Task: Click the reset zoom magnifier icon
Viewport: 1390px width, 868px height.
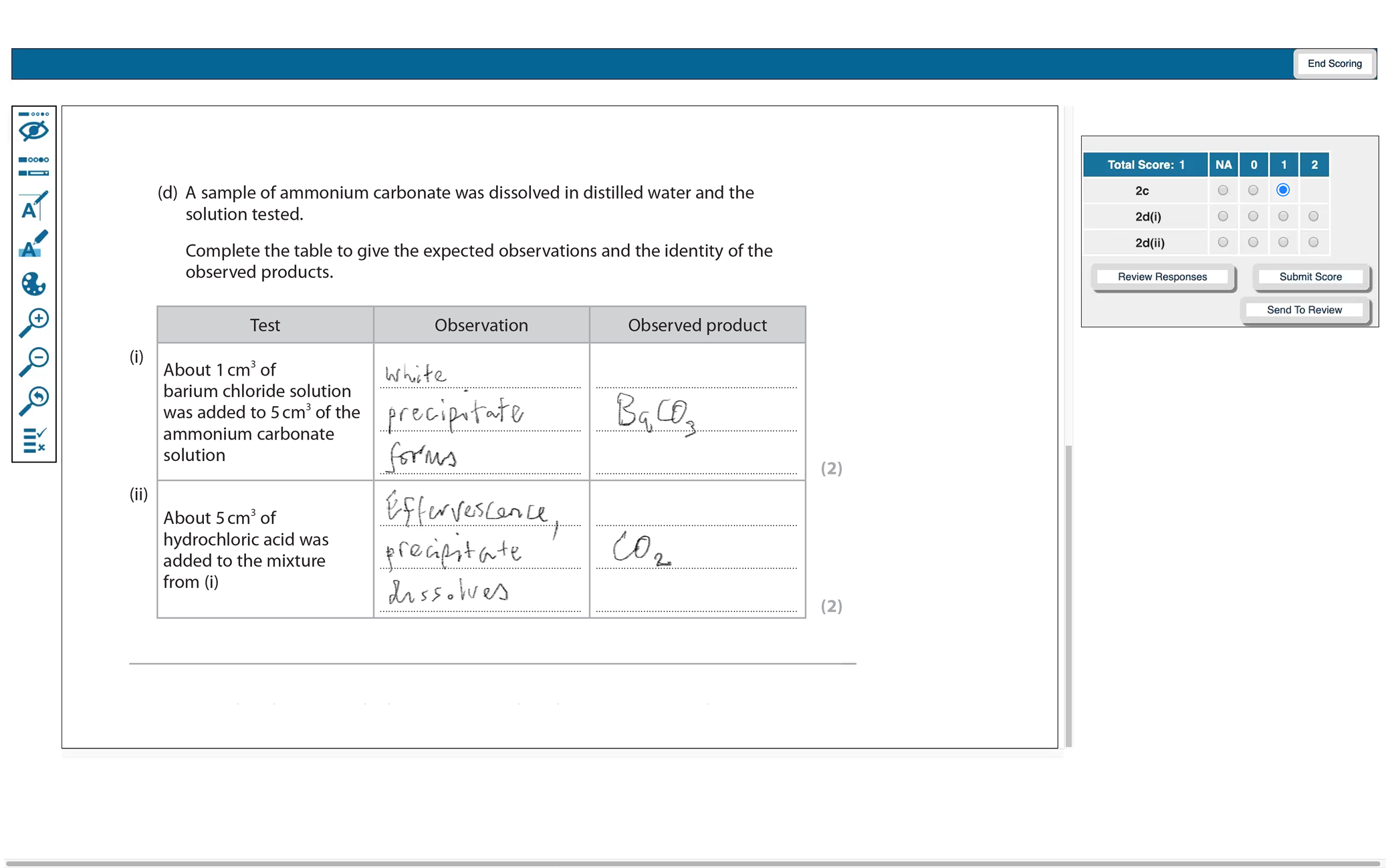Action: click(x=33, y=401)
